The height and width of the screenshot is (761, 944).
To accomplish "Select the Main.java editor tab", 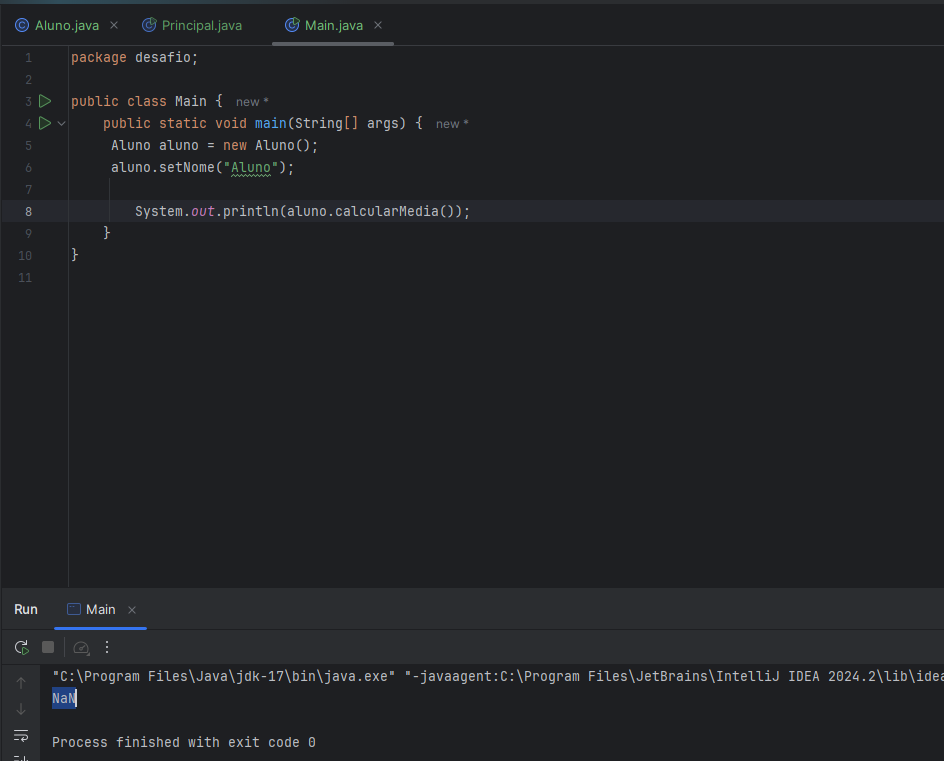I will coord(333,25).
